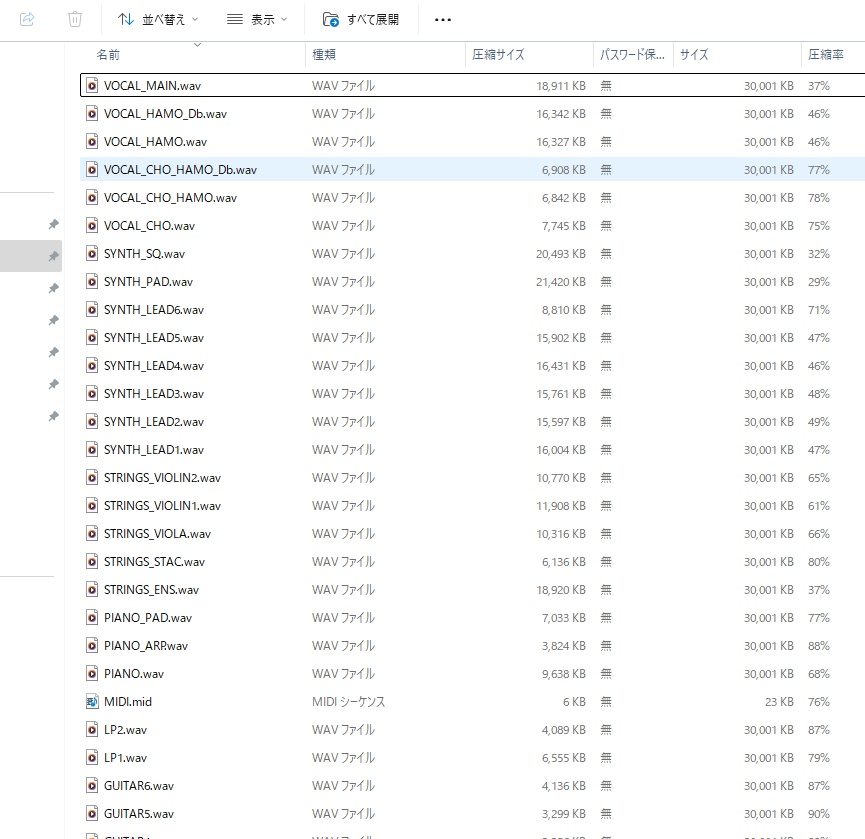Select the file name PIANO_ARP.wav
The image size is (865, 839).
[x=146, y=645]
